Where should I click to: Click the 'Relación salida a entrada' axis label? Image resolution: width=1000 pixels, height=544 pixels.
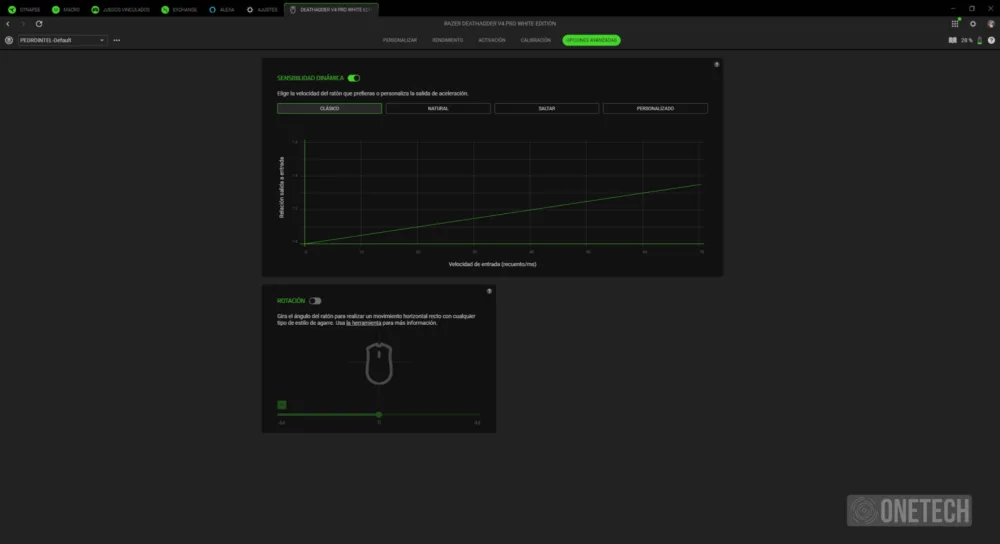coord(281,187)
